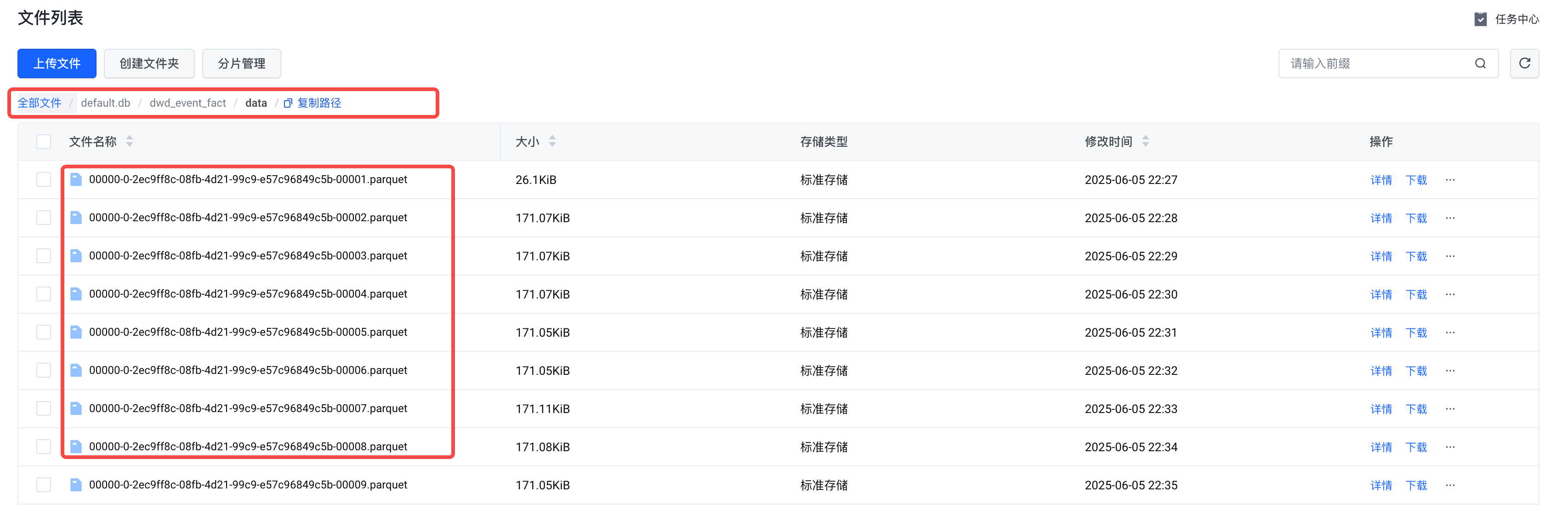Sort the size column
Viewport: 1568px width, 505px height.
(552, 141)
